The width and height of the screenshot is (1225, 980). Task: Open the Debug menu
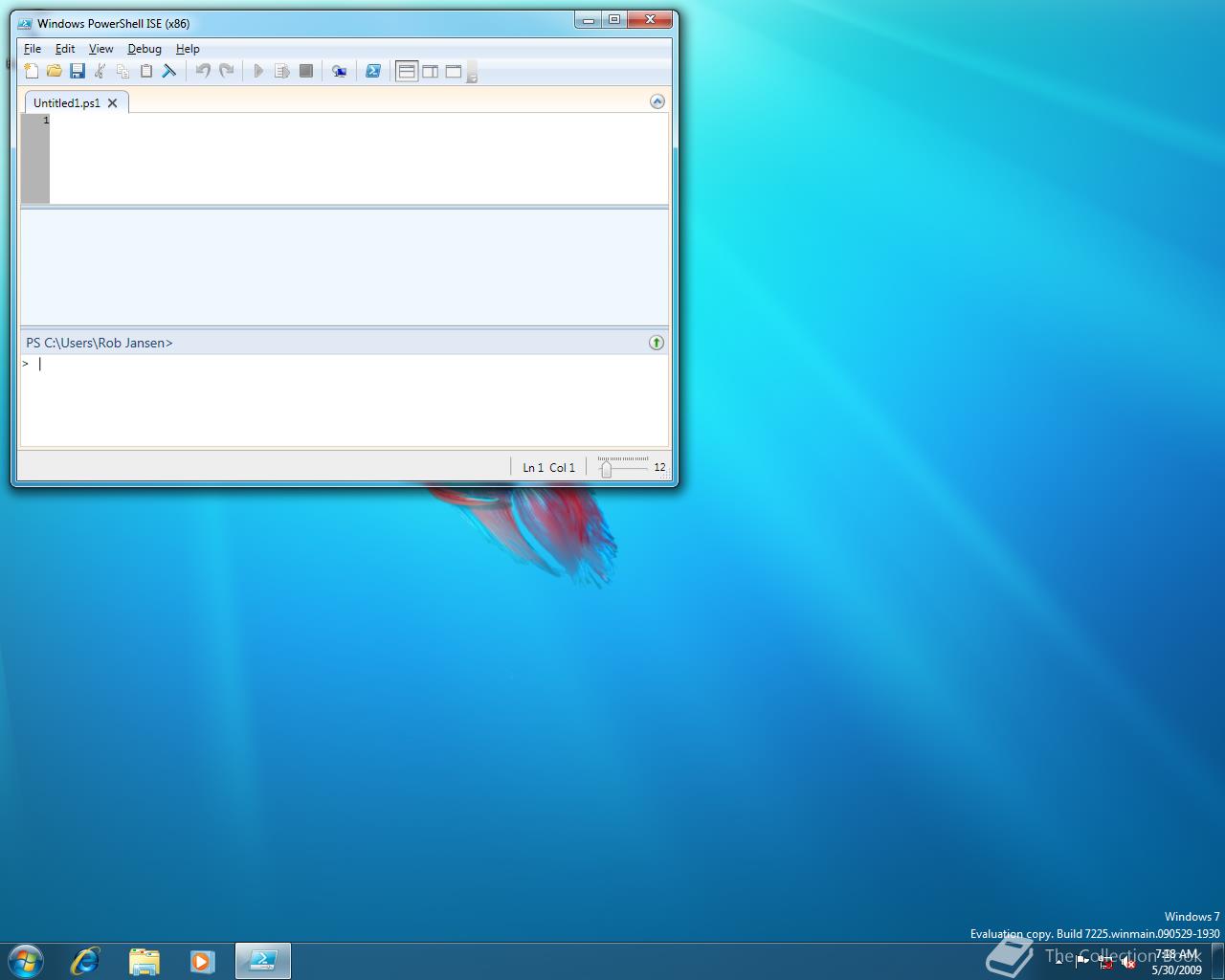(145, 49)
